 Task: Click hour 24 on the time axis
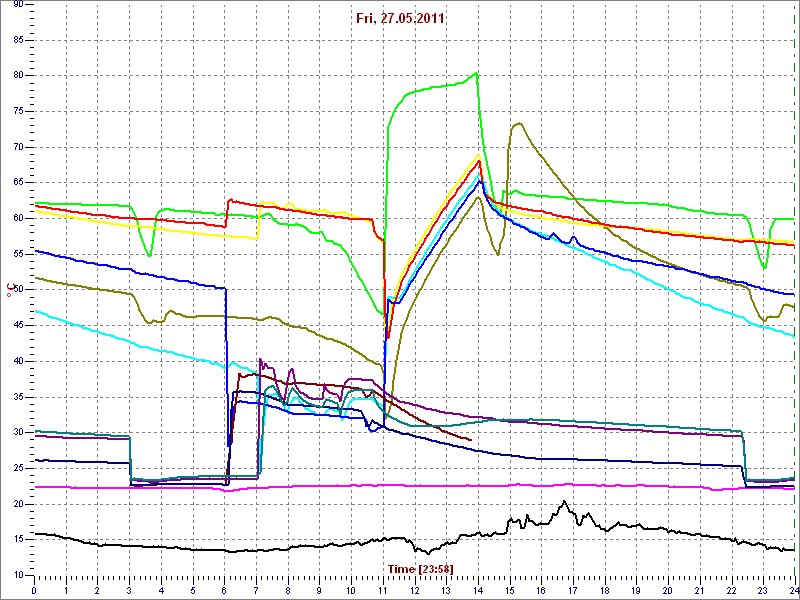[793, 590]
